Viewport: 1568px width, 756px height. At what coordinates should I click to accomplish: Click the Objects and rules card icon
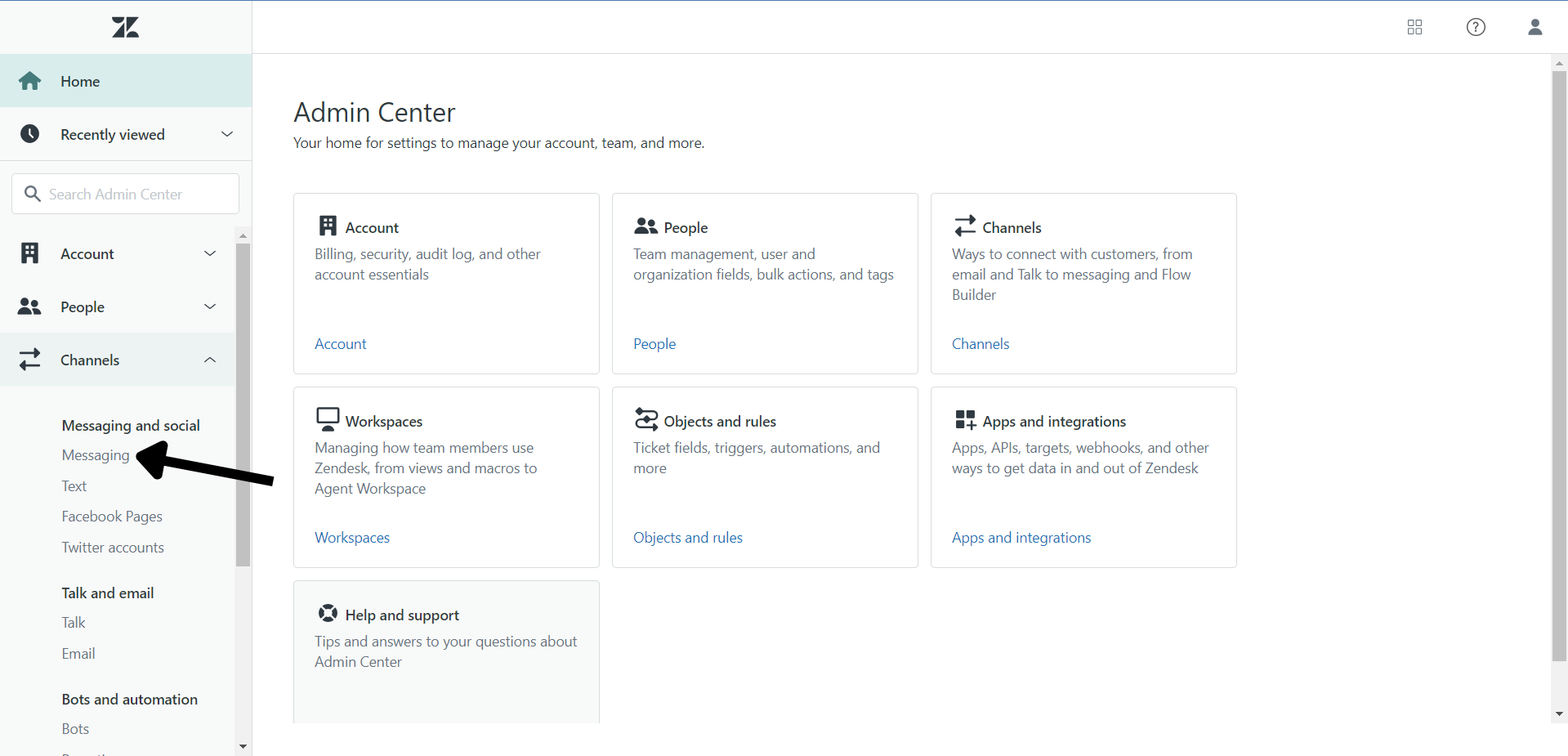pyautogui.click(x=646, y=419)
